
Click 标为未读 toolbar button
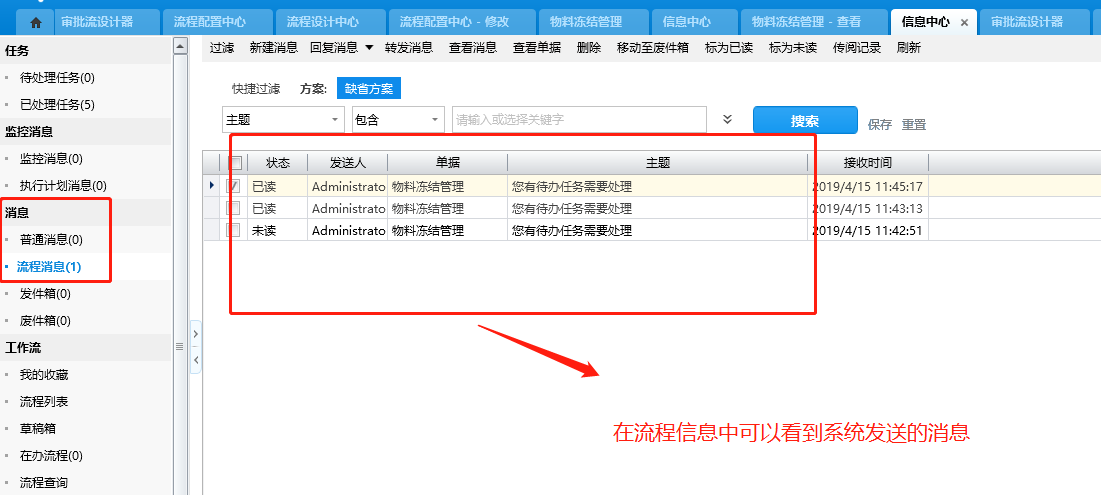click(793, 48)
